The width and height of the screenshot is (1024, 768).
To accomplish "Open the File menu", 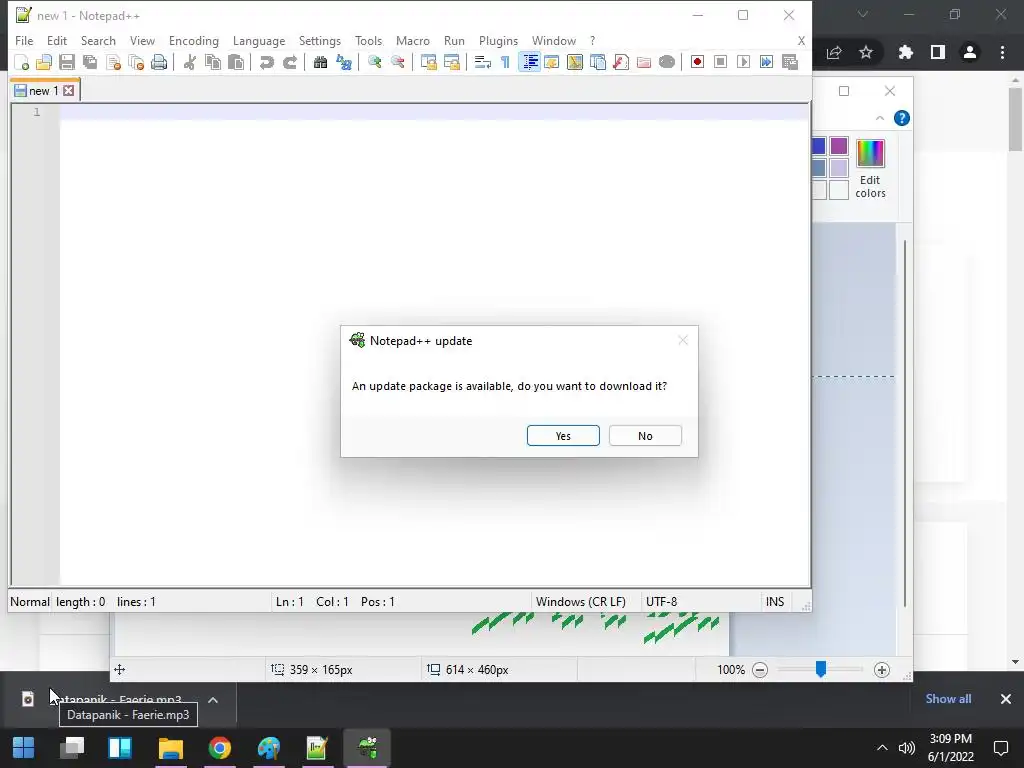I will [x=24, y=40].
